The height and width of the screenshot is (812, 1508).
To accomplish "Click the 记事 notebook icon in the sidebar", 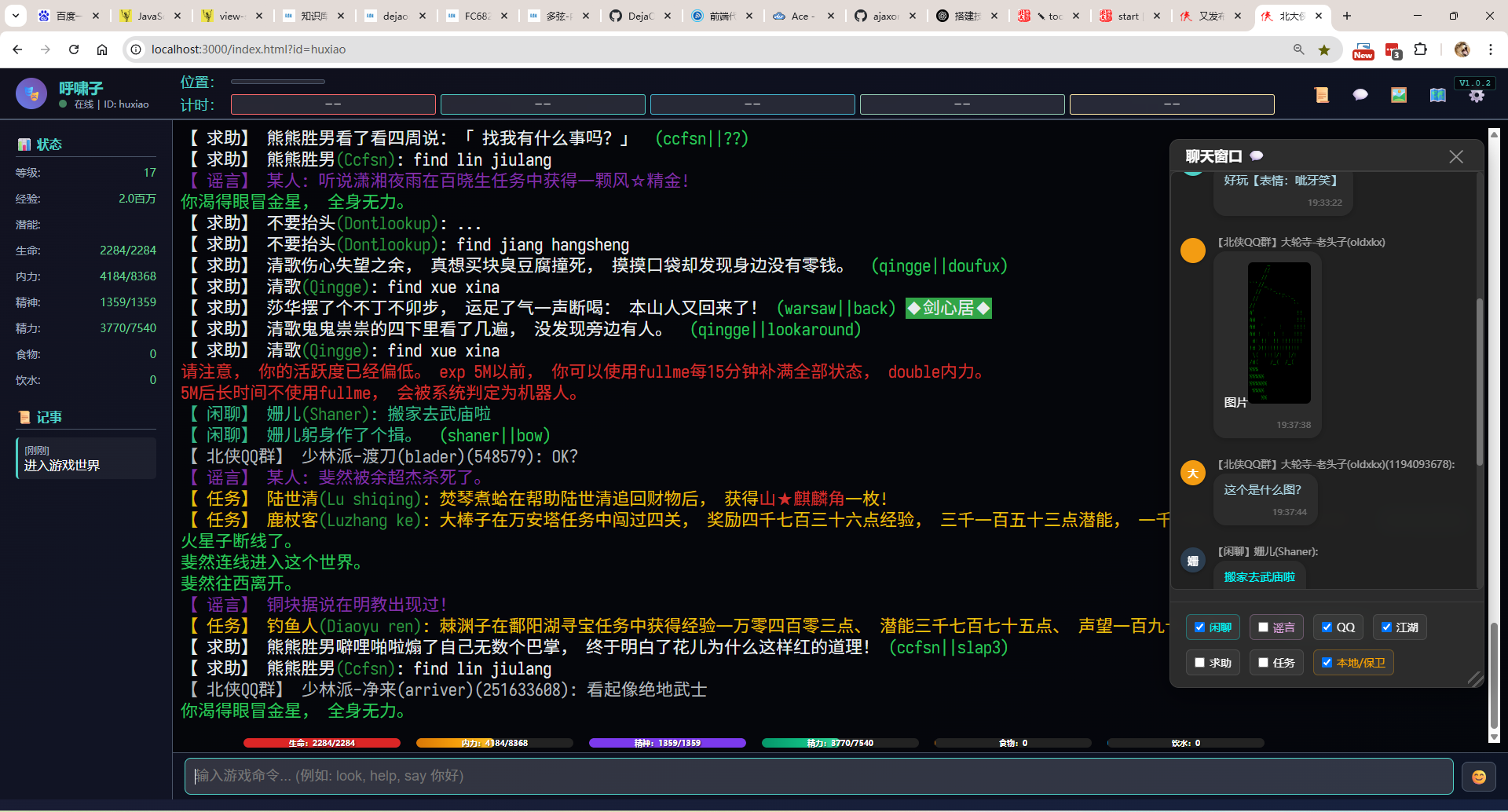I will pos(24,416).
